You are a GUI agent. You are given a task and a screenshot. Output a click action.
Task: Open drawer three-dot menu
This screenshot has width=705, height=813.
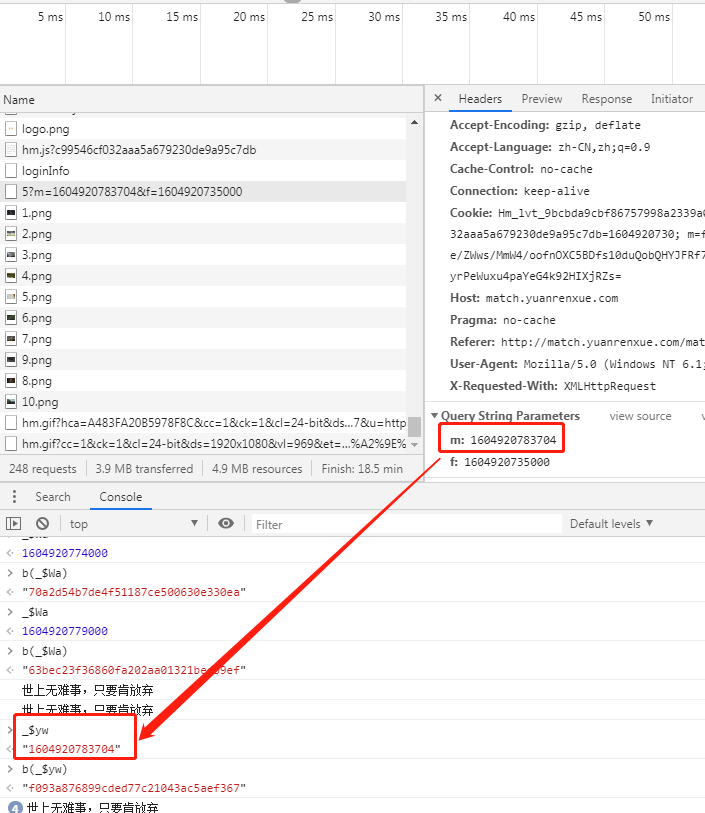point(13,497)
